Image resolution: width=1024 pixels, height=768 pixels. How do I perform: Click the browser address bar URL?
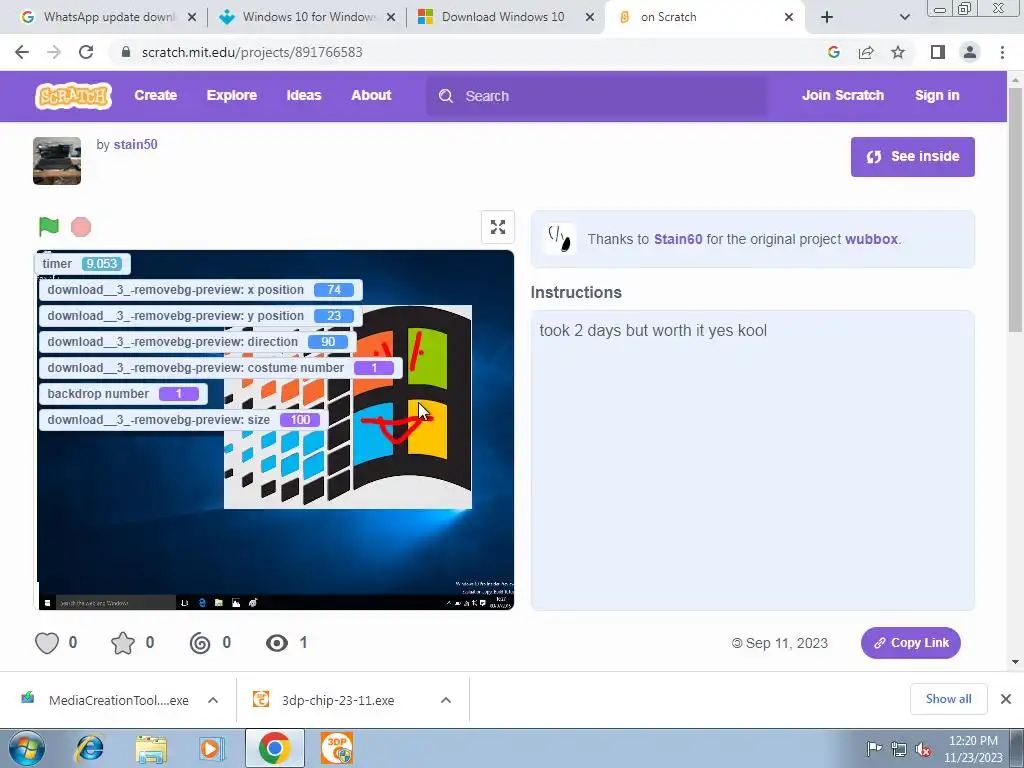point(251,52)
